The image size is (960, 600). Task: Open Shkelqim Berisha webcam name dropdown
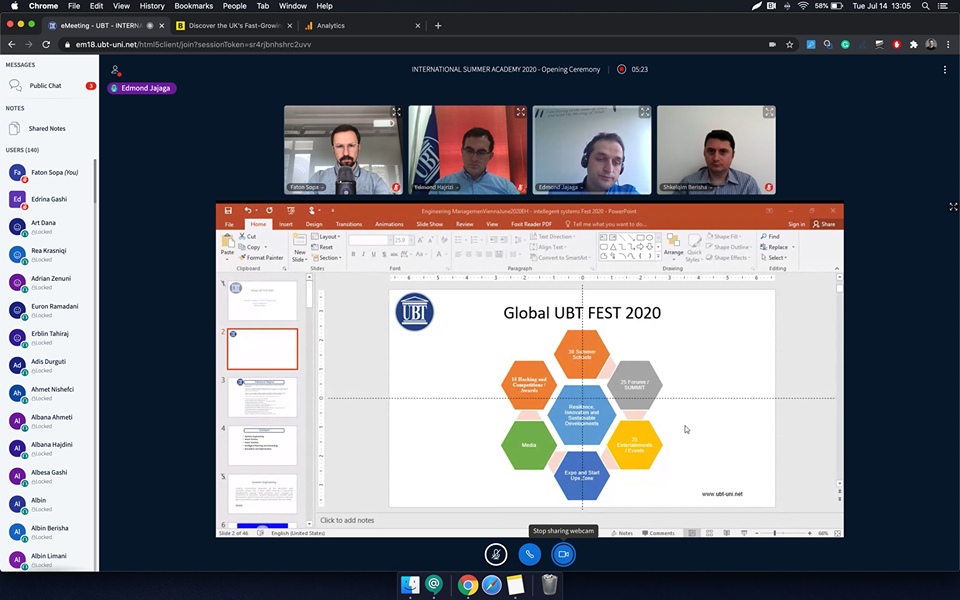click(688, 187)
